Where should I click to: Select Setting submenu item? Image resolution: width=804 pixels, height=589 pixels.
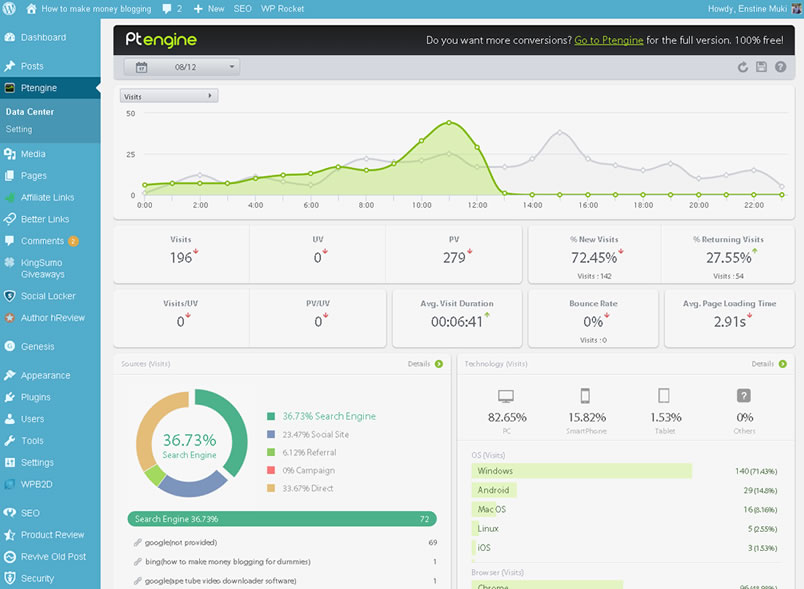point(19,129)
